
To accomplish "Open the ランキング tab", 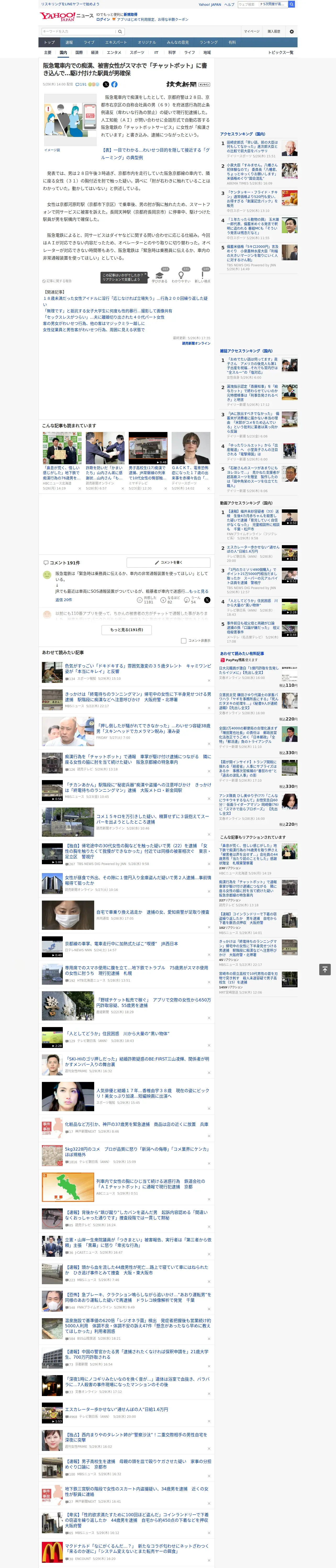I will click(x=209, y=43).
